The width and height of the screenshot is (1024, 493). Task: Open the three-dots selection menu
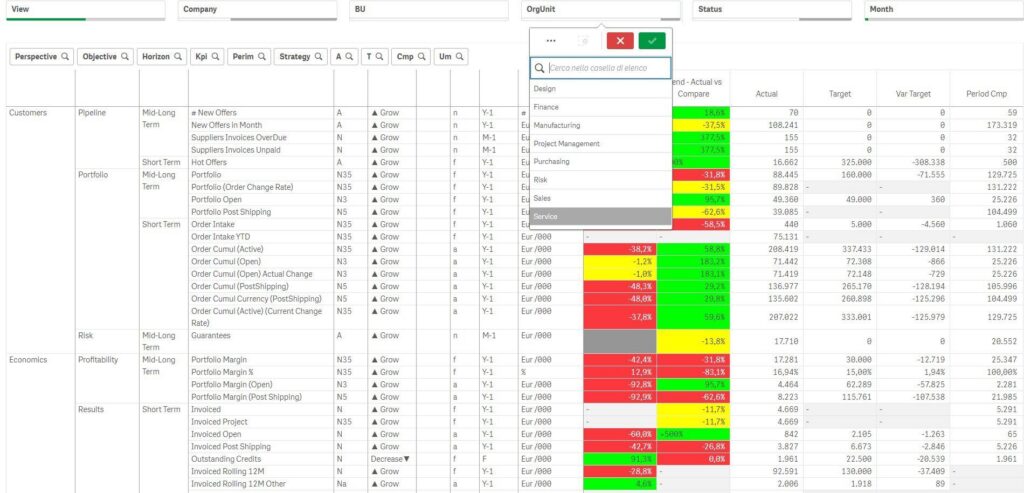point(551,40)
